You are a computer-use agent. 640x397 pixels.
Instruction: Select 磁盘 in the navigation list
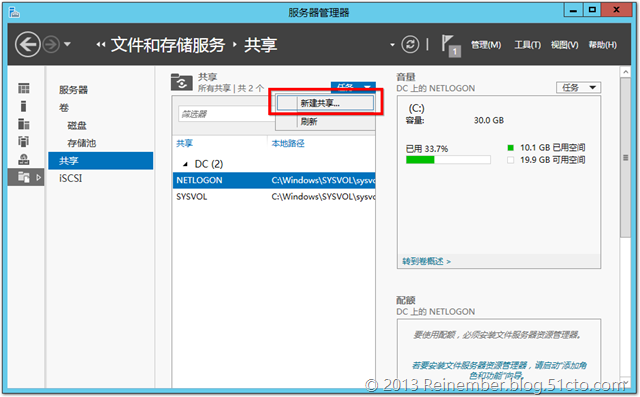(x=77, y=125)
